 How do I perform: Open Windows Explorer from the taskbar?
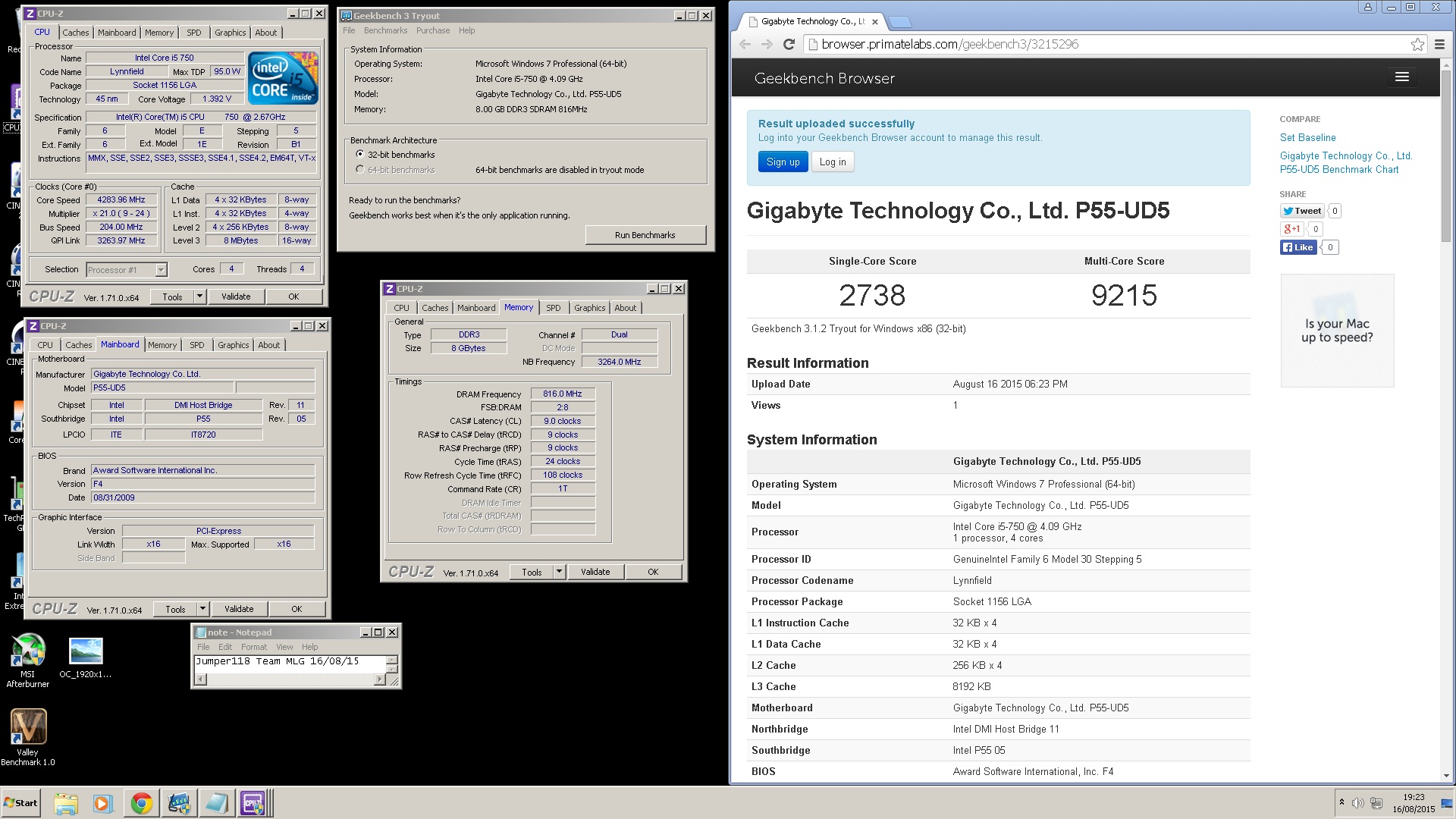click(66, 803)
